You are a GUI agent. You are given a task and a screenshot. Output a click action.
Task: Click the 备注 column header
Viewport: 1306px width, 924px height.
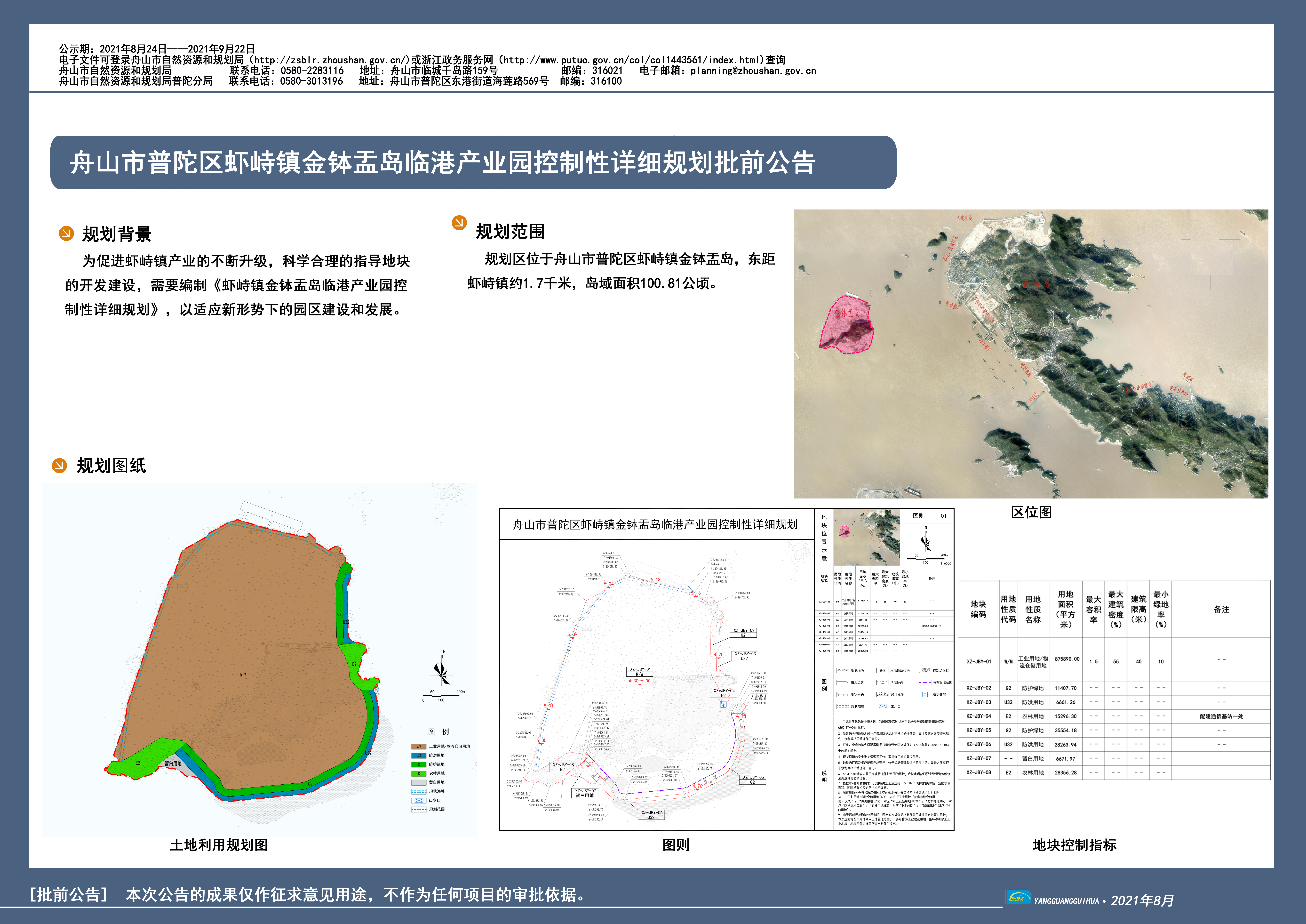point(1221,609)
